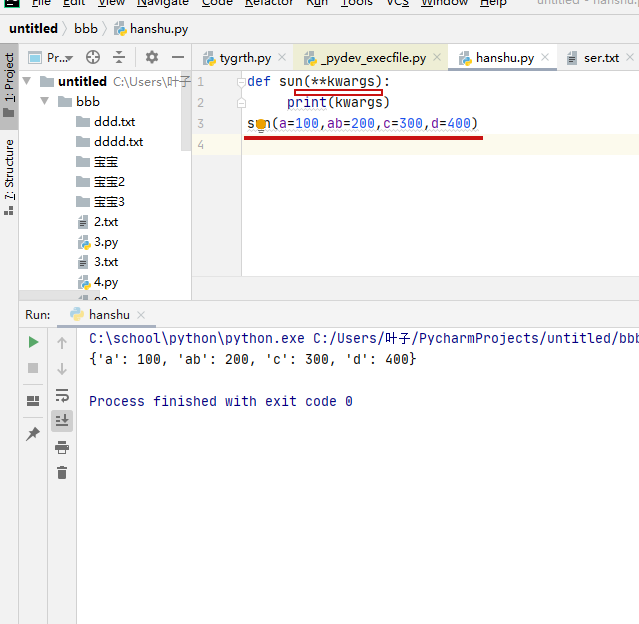Click the Collapse All icon in Project panel
The height and width of the screenshot is (624, 639).
point(119,57)
